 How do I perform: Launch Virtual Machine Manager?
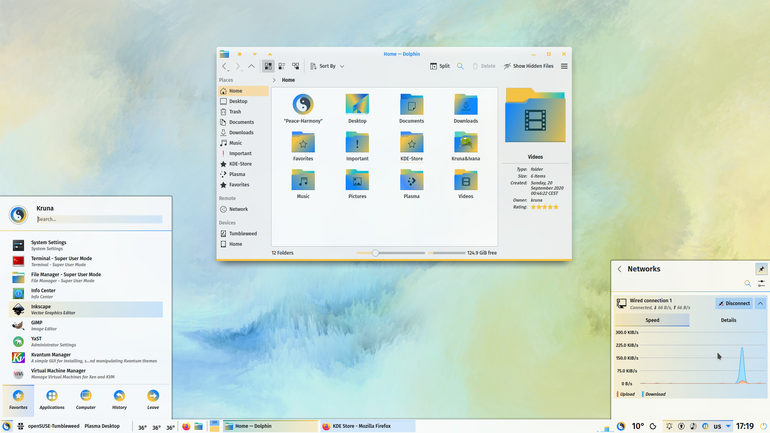coord(86,374)
